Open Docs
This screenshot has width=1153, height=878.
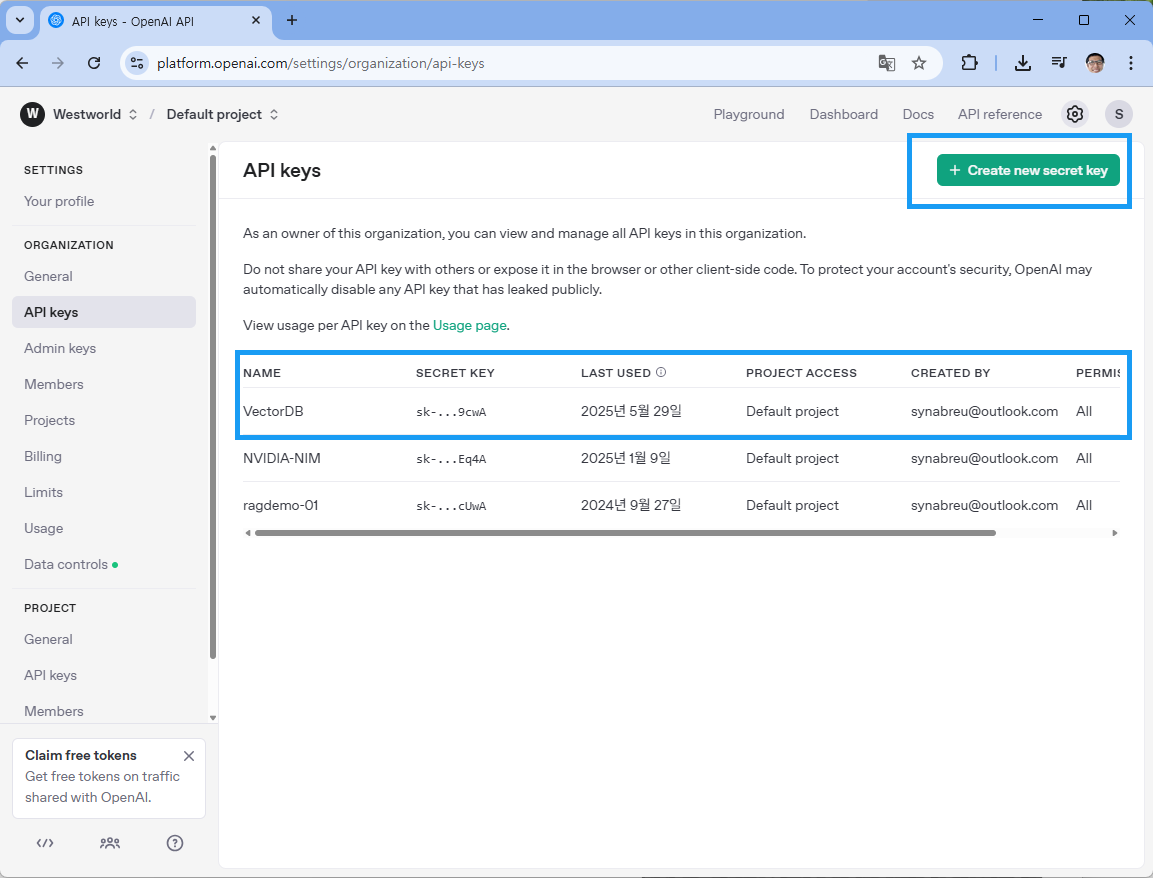918,114
